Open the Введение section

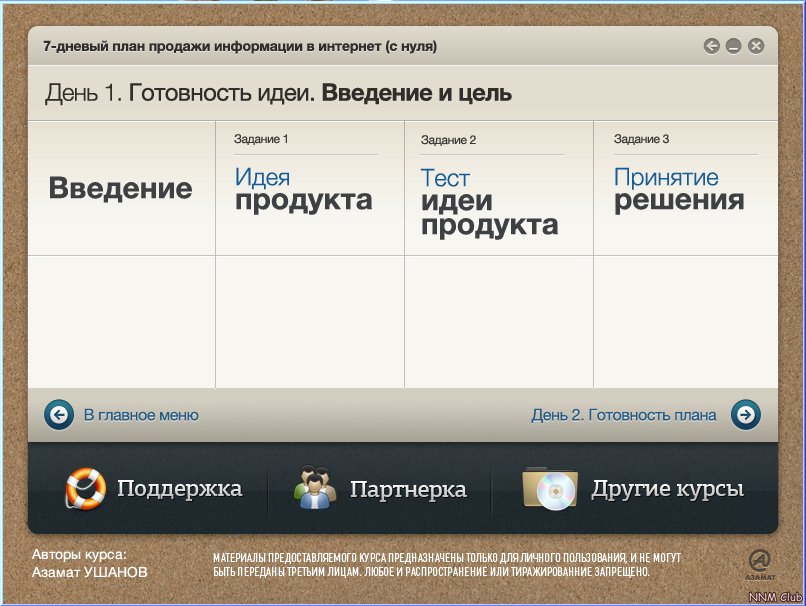[120, 188]
